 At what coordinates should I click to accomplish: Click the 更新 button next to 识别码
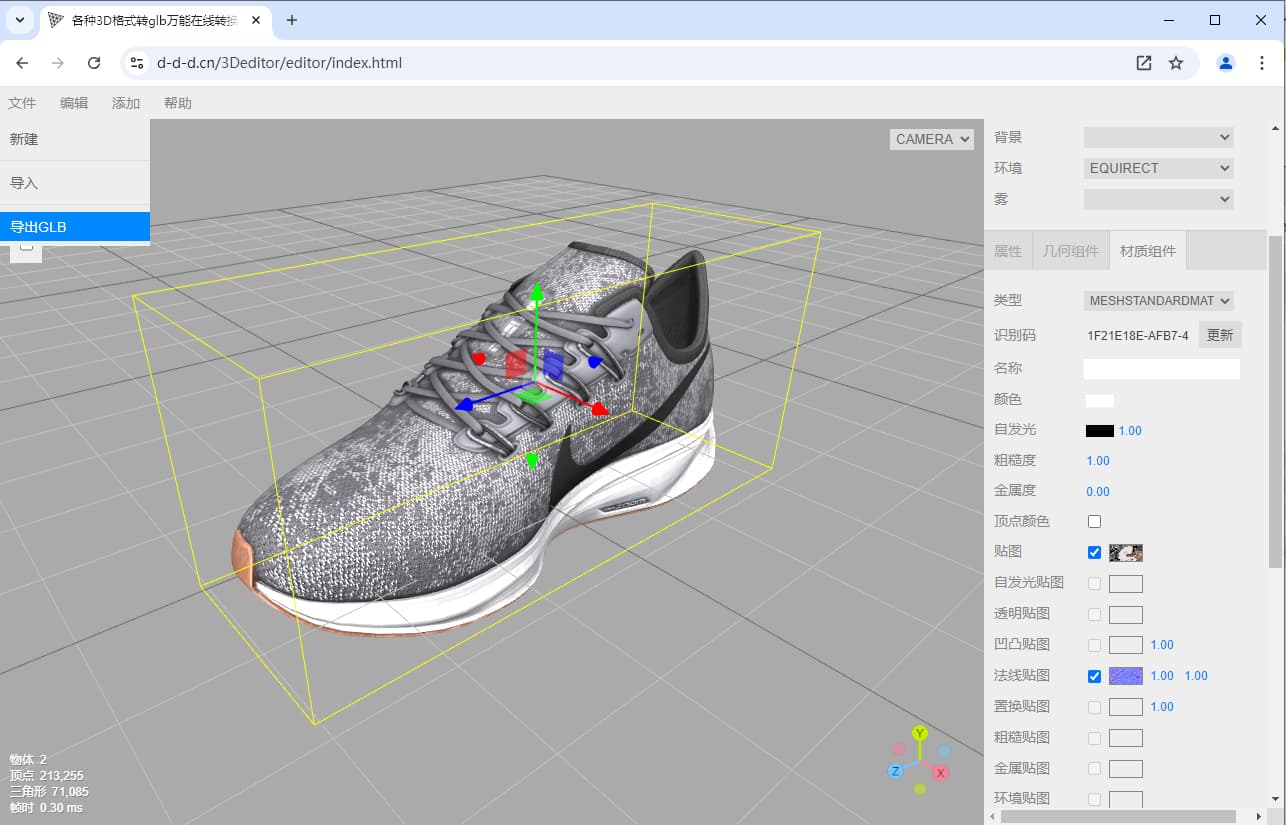click(x=1220, y=335)
